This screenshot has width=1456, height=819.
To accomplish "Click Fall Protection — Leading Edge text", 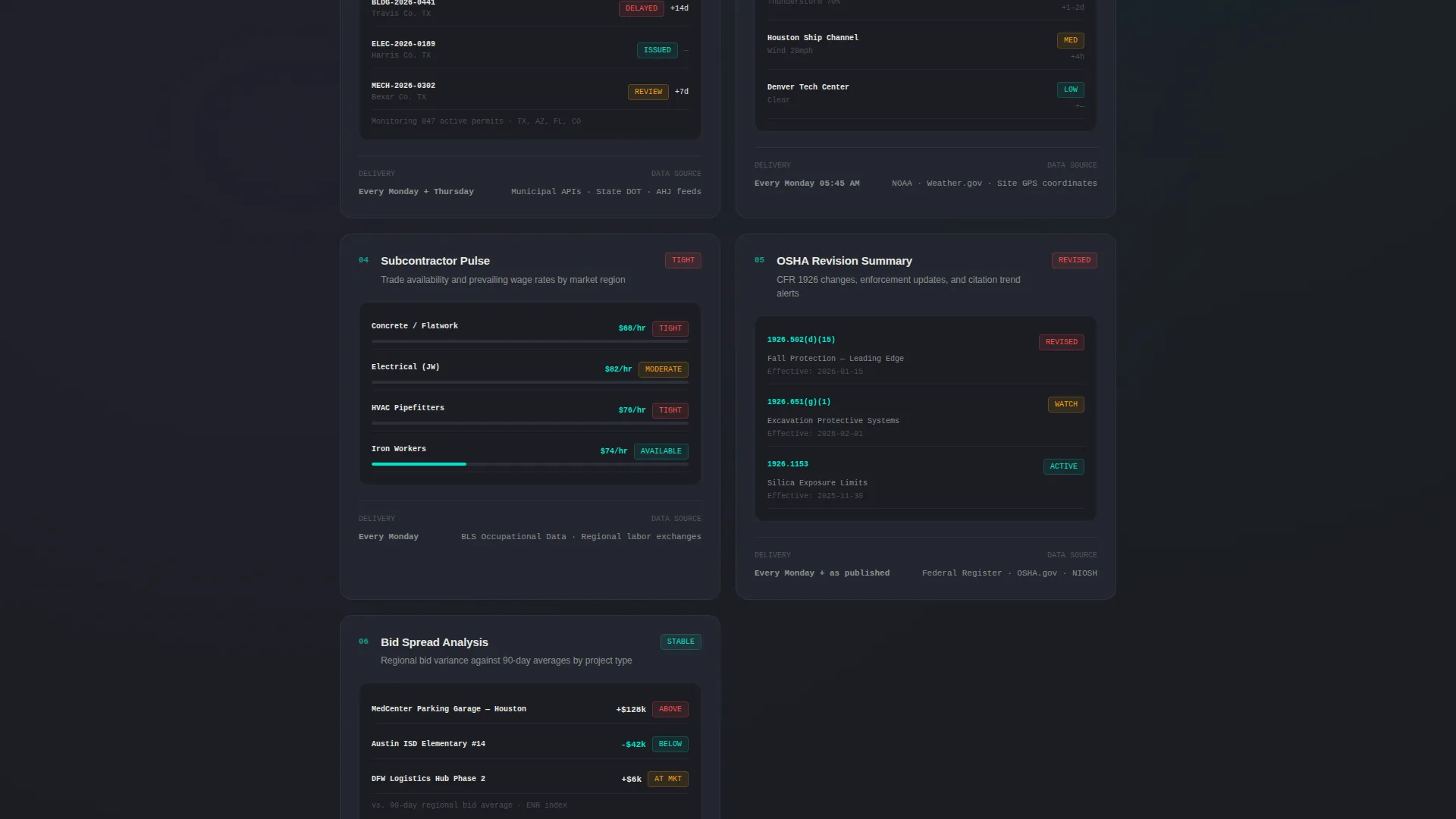I will coord(836,359).
